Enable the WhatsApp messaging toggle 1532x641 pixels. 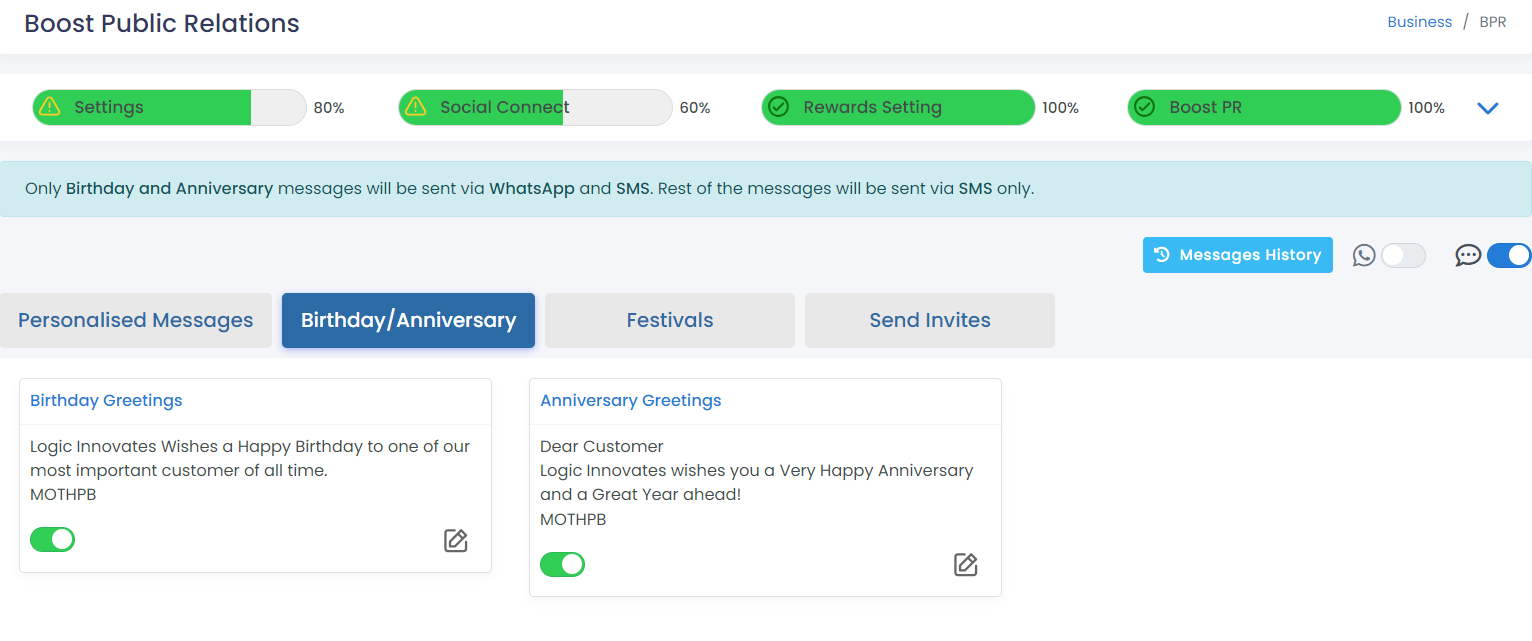click(x=1403, y=256)
